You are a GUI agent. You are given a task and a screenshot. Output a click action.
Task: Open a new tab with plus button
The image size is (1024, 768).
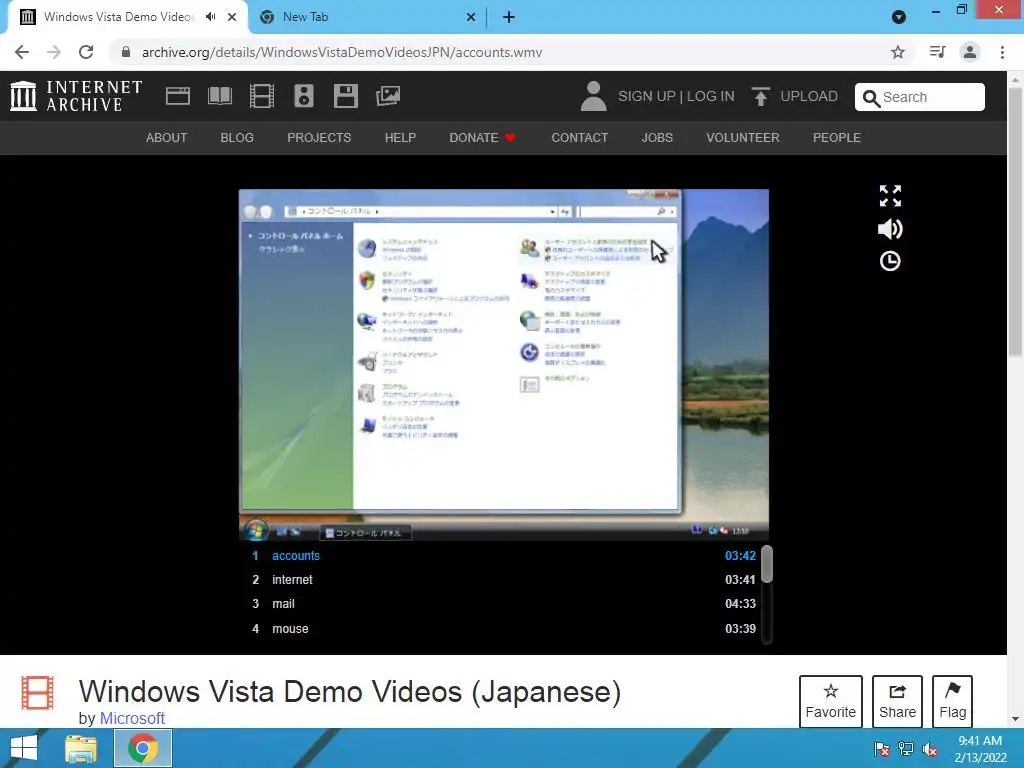pyautogui.click(x=509, y=17)
